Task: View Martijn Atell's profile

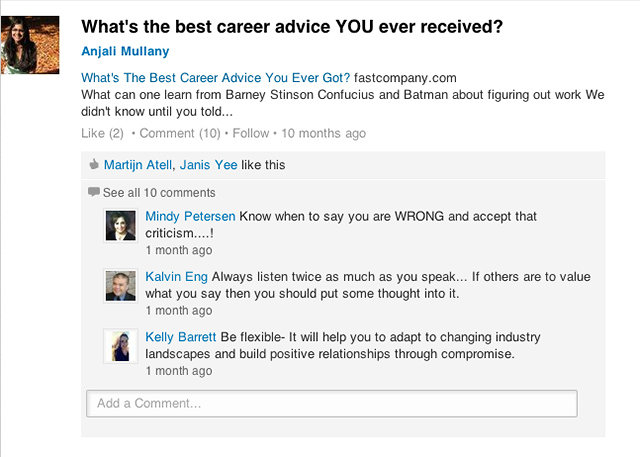Action: (x=138, y=165)
